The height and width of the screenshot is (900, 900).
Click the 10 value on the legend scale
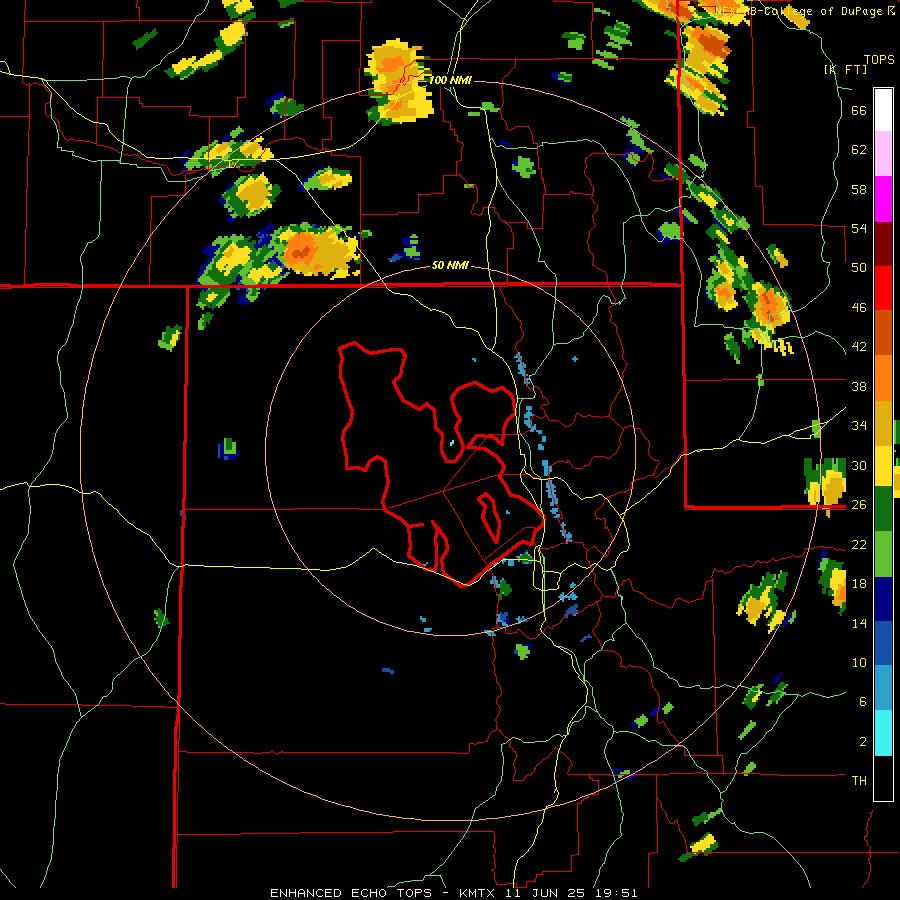click(859, 662)
